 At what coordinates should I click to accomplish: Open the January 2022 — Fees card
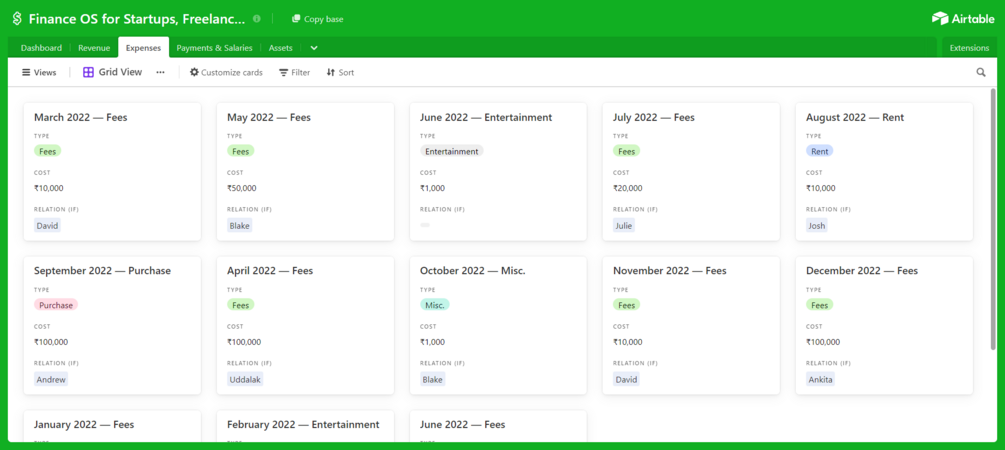(x=112, y=426)
